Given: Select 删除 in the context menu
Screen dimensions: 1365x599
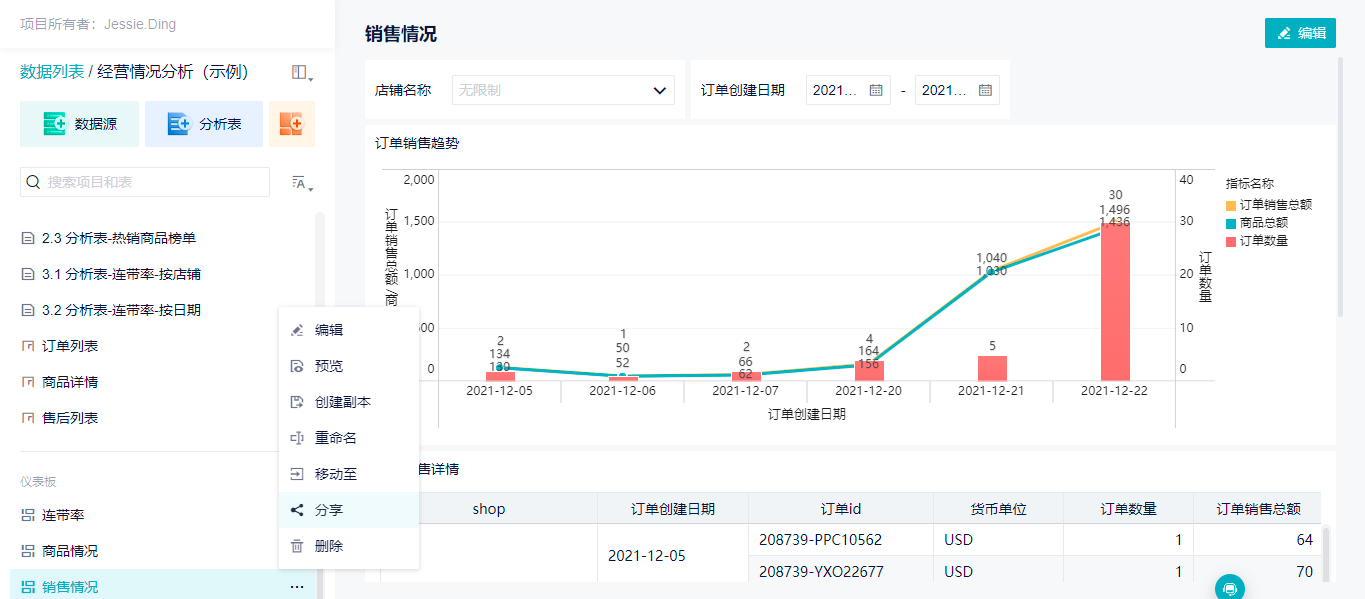Looking at the screenshot, I should [x=329, y=546].
